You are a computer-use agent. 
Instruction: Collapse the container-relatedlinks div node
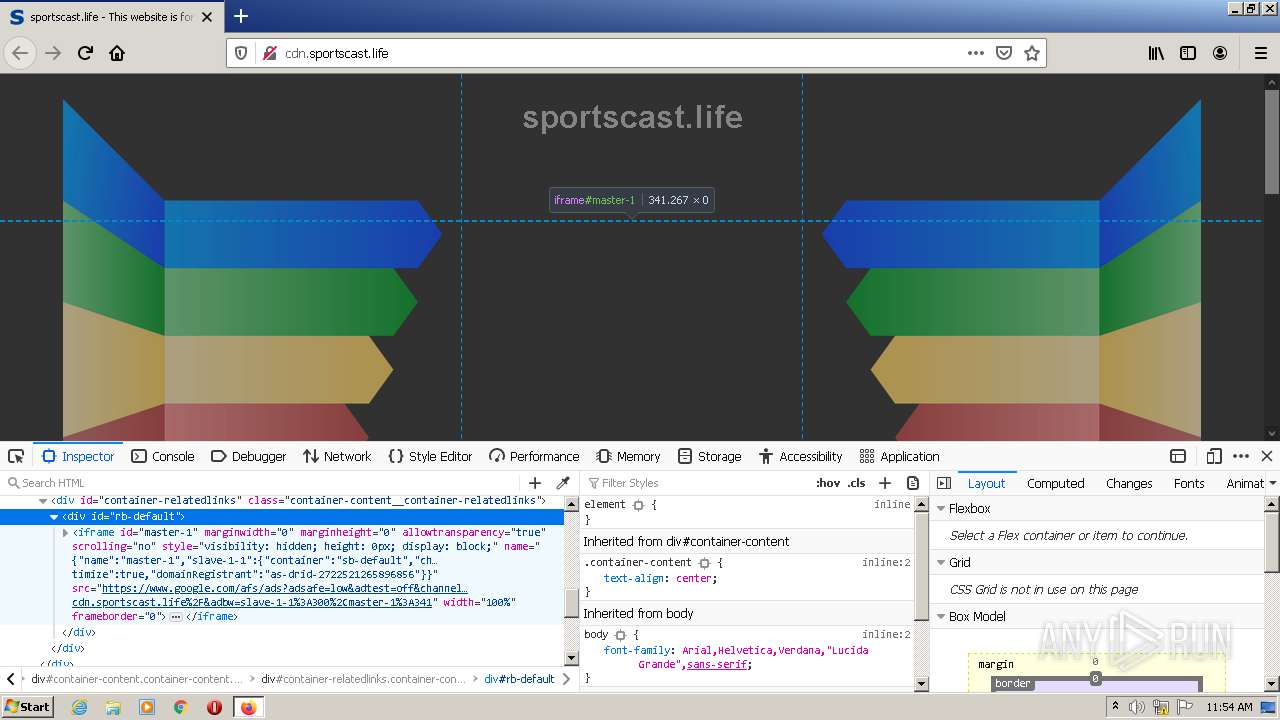(43, 501)
